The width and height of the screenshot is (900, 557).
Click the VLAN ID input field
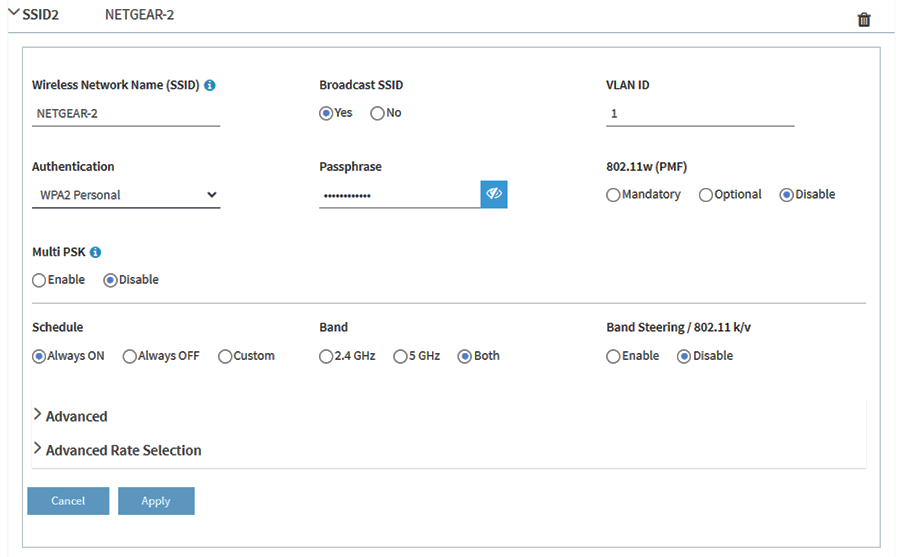tap(700, 114)
